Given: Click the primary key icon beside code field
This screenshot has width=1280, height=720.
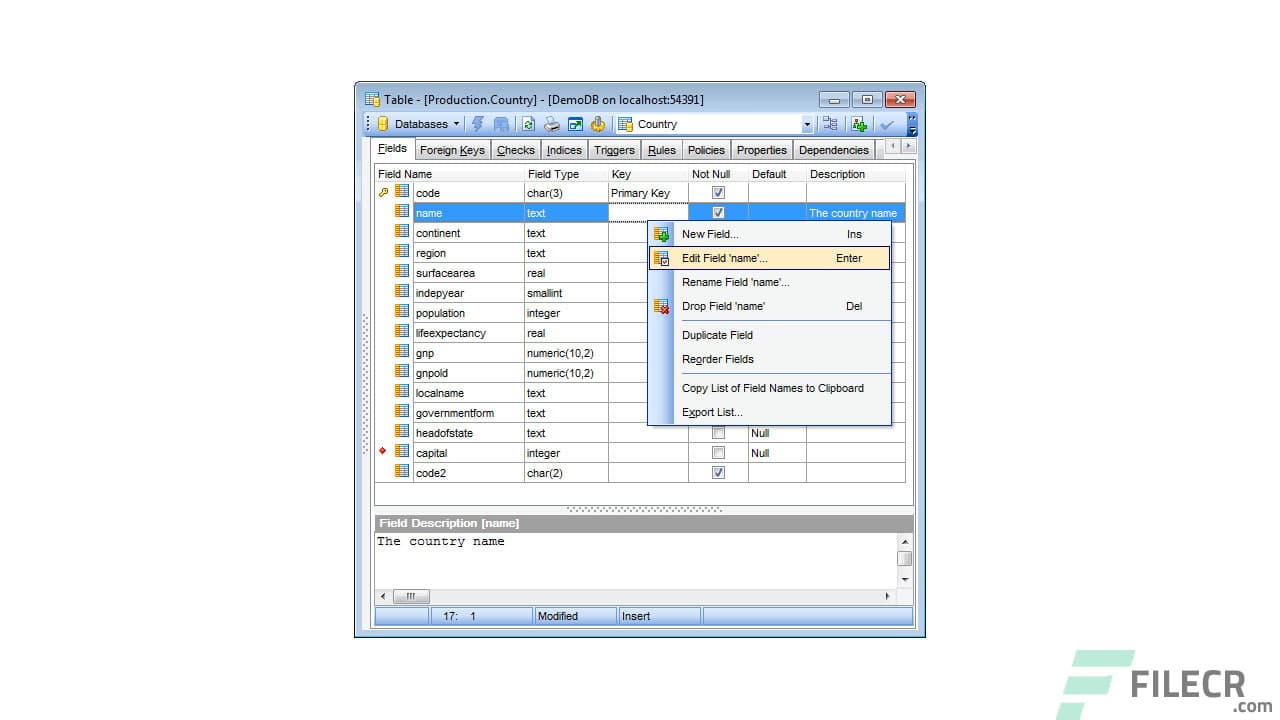Looking at the screenshot, I should coord(384,192).
